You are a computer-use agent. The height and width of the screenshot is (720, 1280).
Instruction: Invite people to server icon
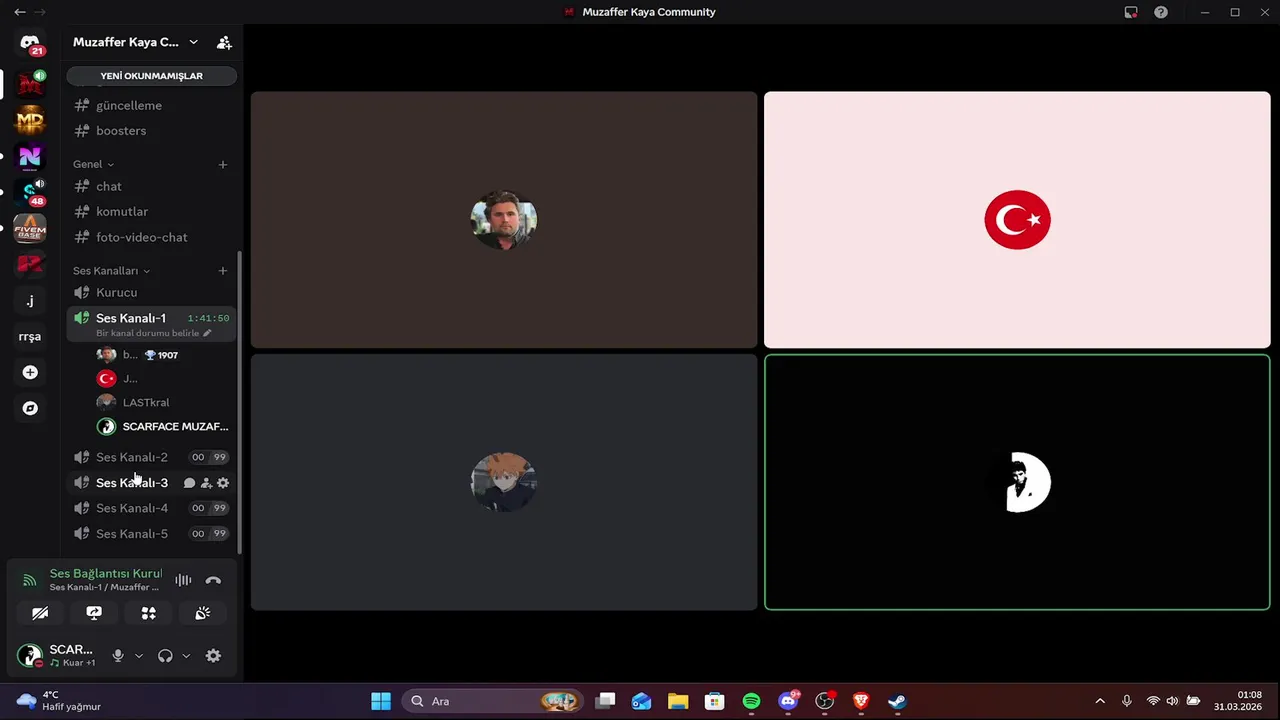224,42
